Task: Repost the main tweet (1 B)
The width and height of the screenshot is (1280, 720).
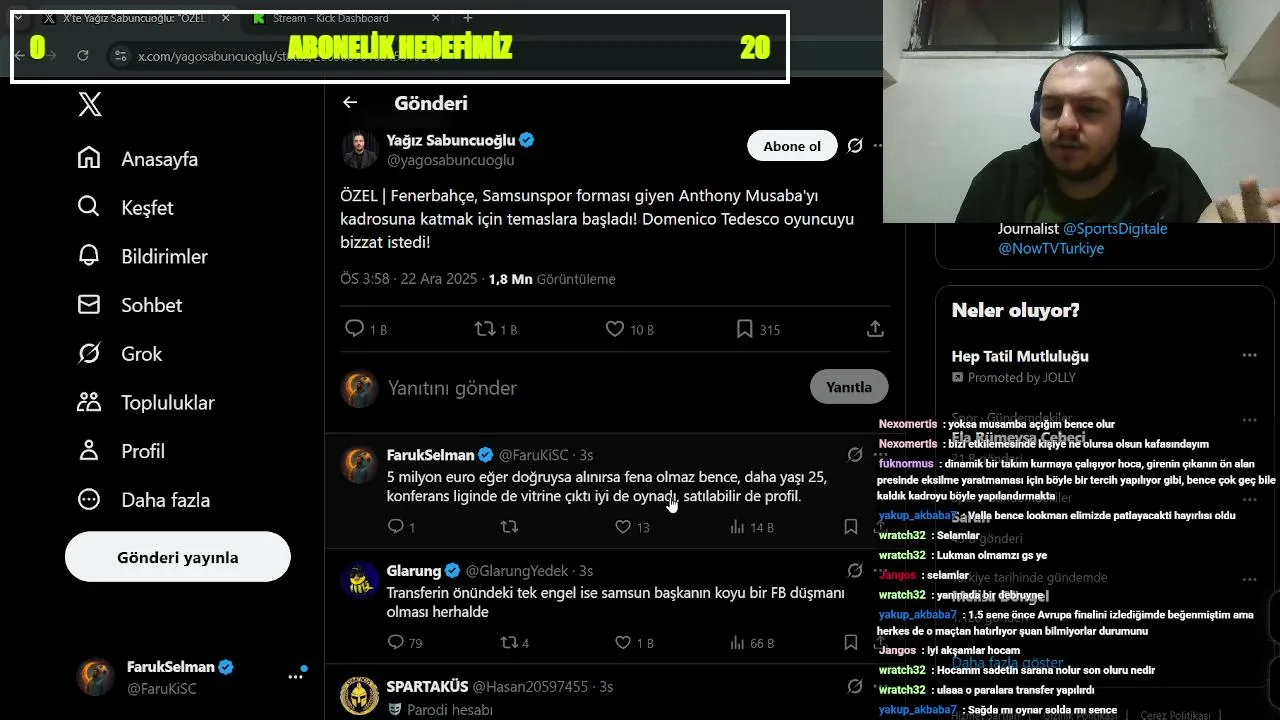Action: click(x=495, y=329)
